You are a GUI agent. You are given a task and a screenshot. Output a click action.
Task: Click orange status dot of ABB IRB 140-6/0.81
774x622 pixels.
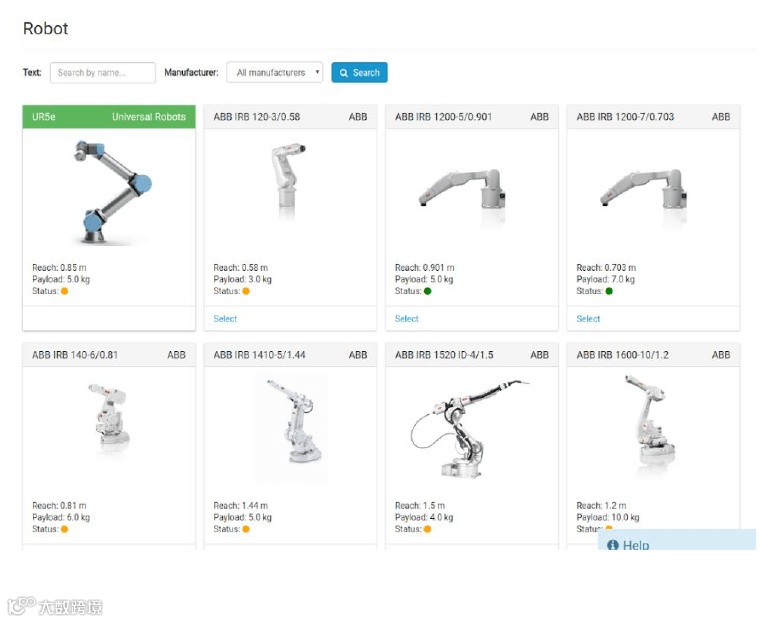pyautogui.click(x=64, y=529)
